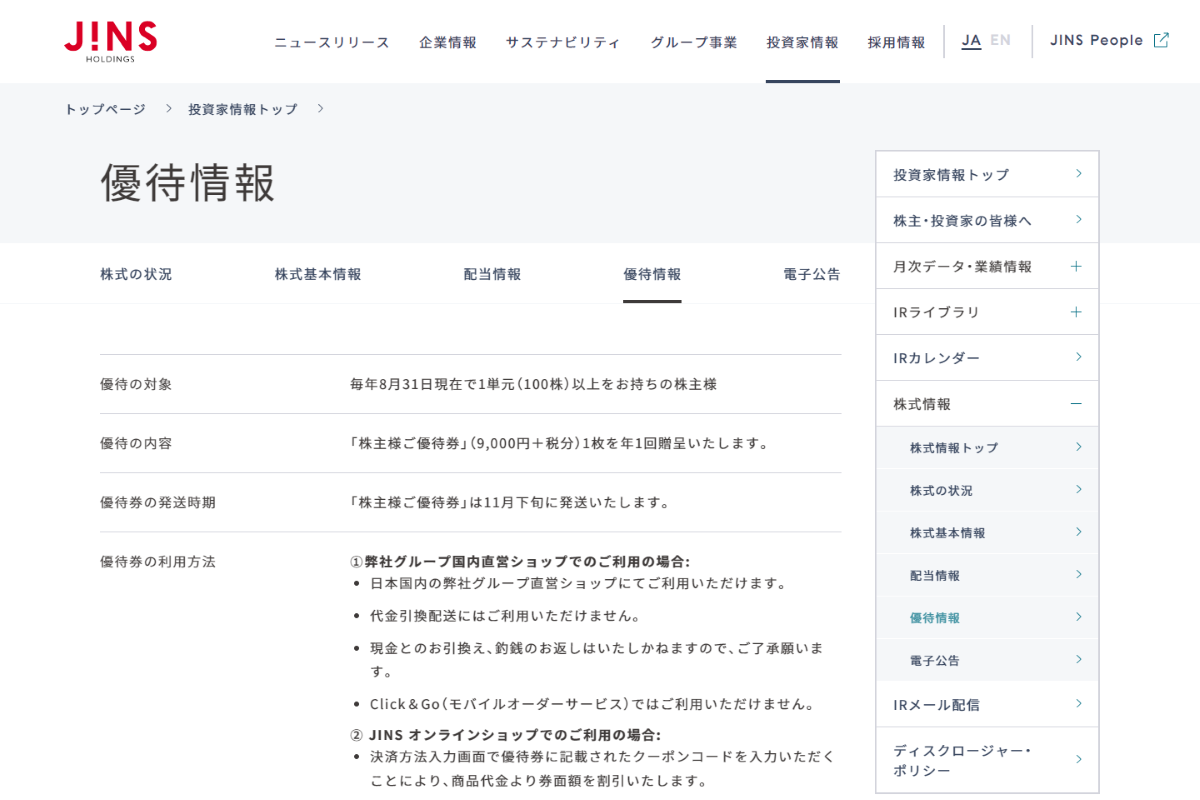Click the 優待情報 page heading

(x=188, y=183)
